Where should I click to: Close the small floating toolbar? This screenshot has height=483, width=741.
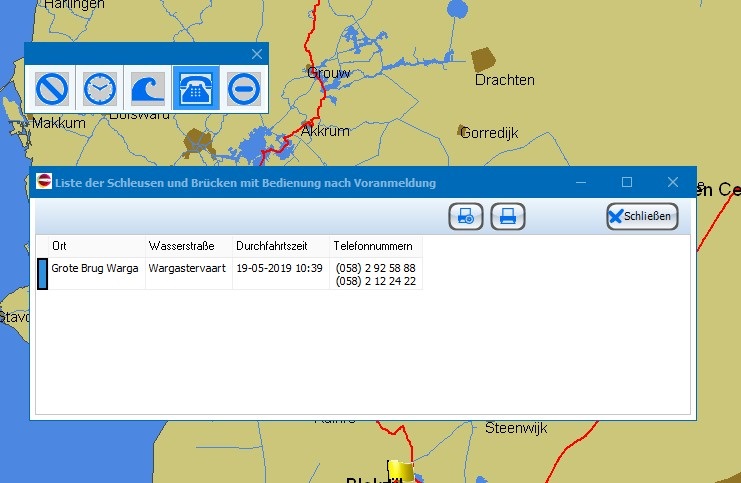tap(257, 54)
